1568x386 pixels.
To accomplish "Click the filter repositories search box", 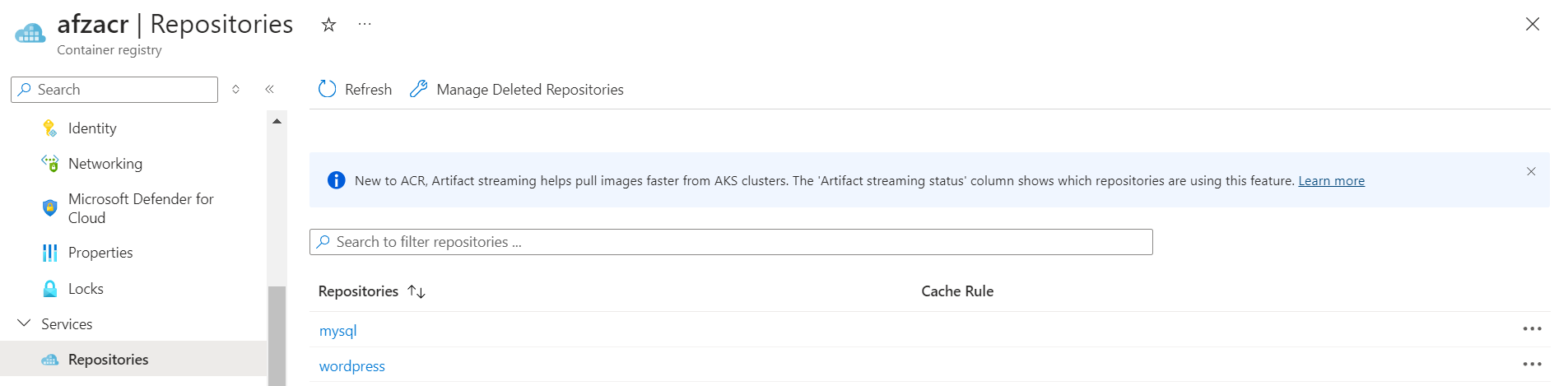I will pos(730,242).
